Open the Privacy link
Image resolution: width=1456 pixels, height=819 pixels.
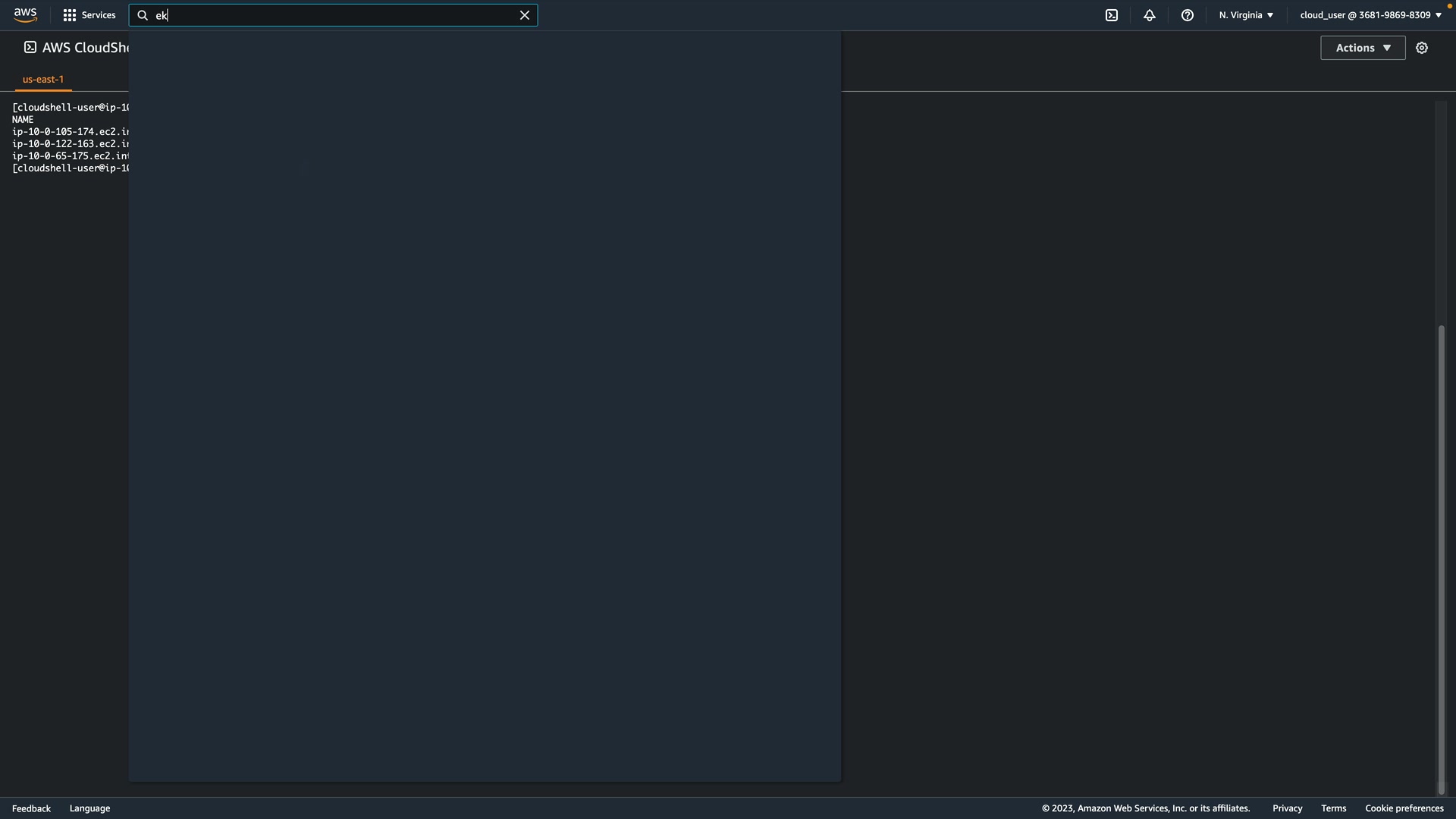(x=1287, y=808)
